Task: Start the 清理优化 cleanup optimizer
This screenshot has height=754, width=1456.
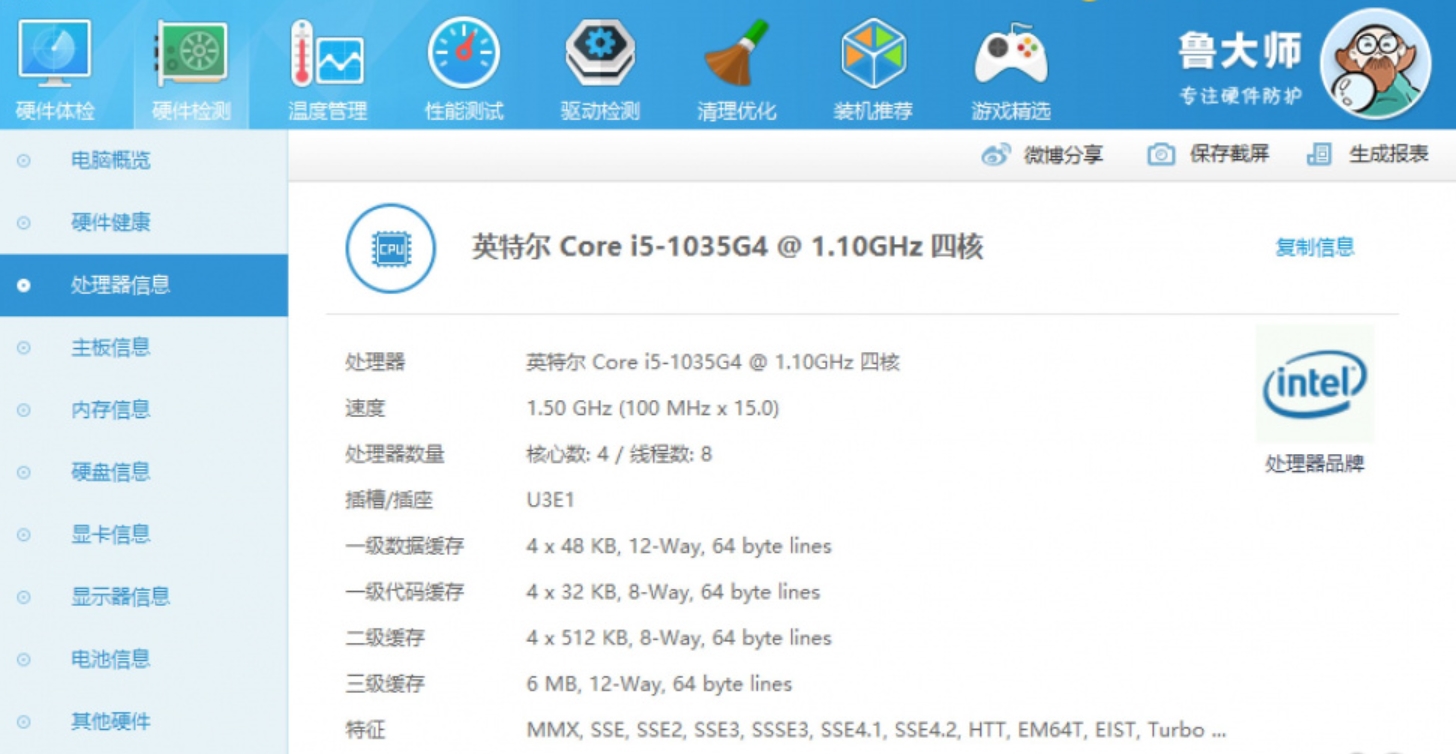Action: (736, 60)
